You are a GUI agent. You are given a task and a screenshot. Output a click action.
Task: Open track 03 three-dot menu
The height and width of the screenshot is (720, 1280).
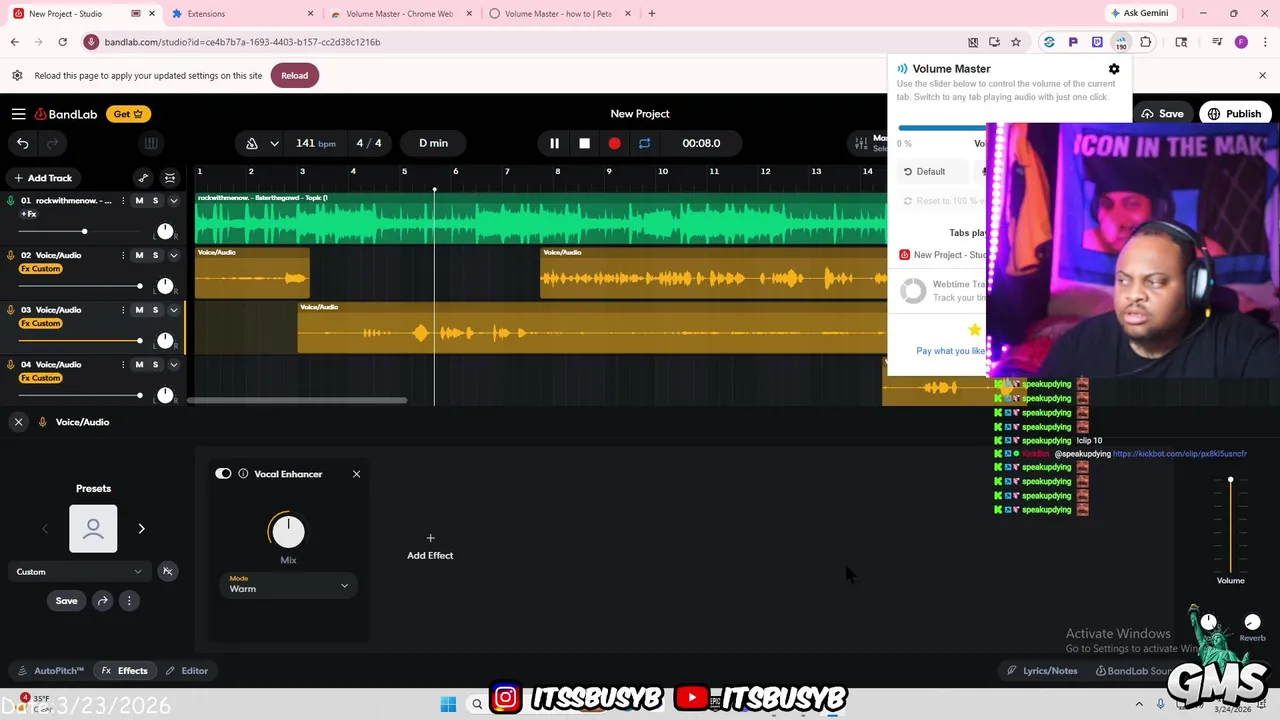pos(123,310)
